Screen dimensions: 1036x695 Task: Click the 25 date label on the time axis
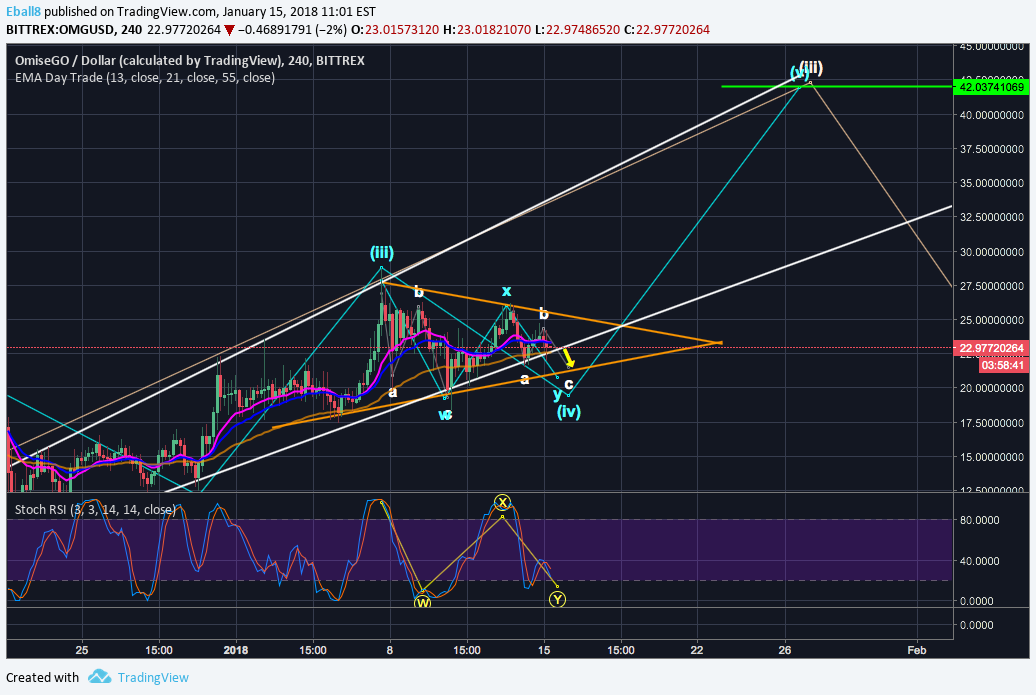tap(81, 650)
